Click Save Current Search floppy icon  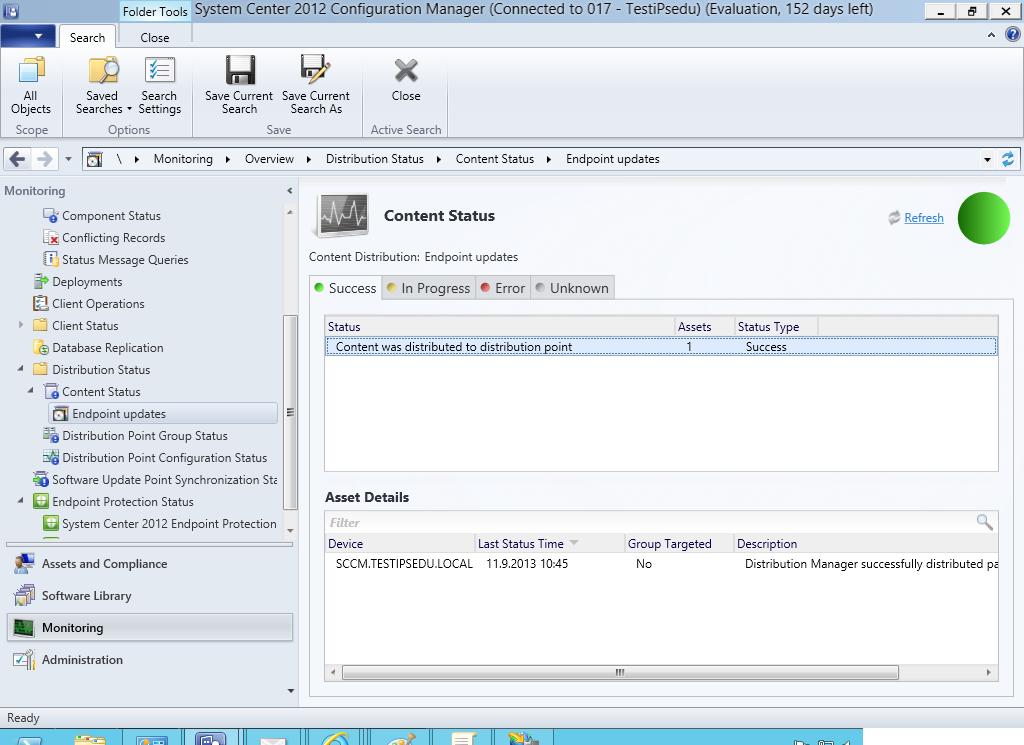coord(240,70)
